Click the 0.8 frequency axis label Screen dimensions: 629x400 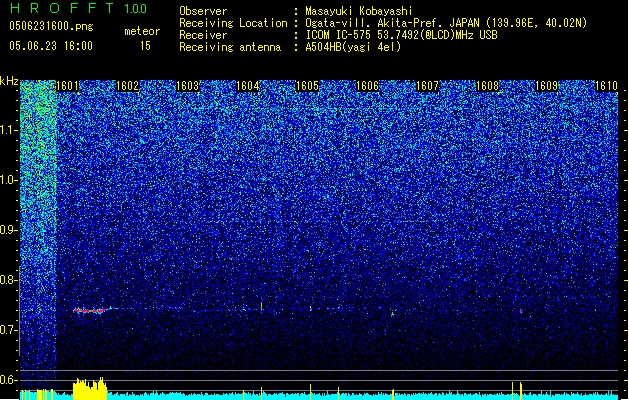[x=9, y=280]
